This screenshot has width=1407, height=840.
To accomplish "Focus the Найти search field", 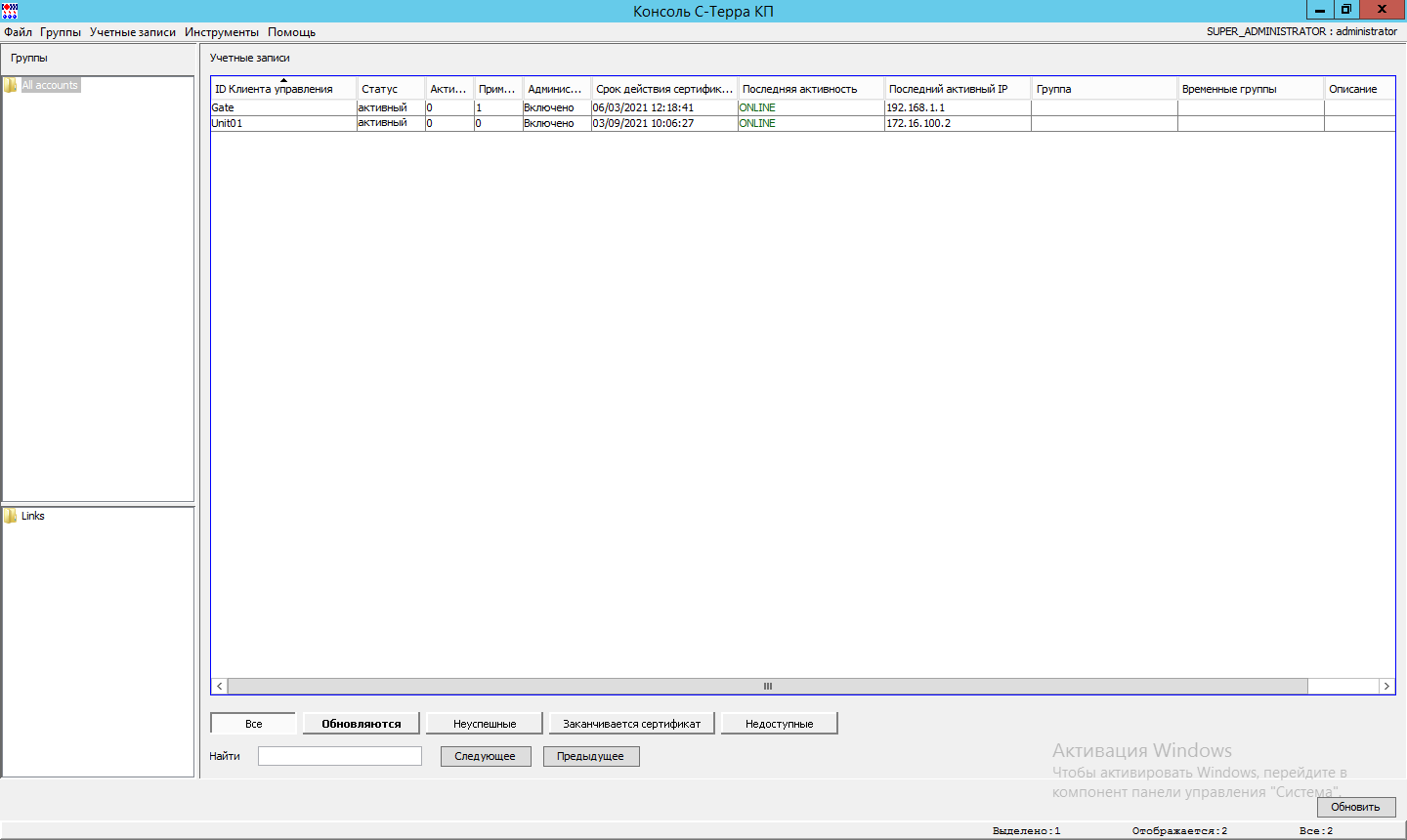I will pyautogui.click(x=340, y=756).
